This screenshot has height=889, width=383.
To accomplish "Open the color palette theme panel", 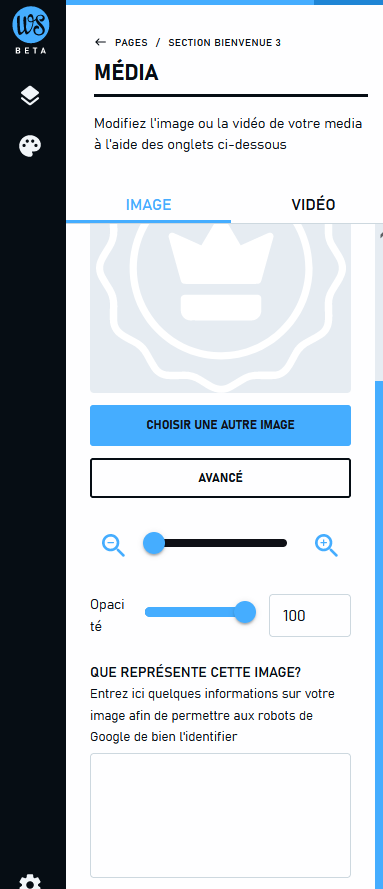I will pos(30,146).
